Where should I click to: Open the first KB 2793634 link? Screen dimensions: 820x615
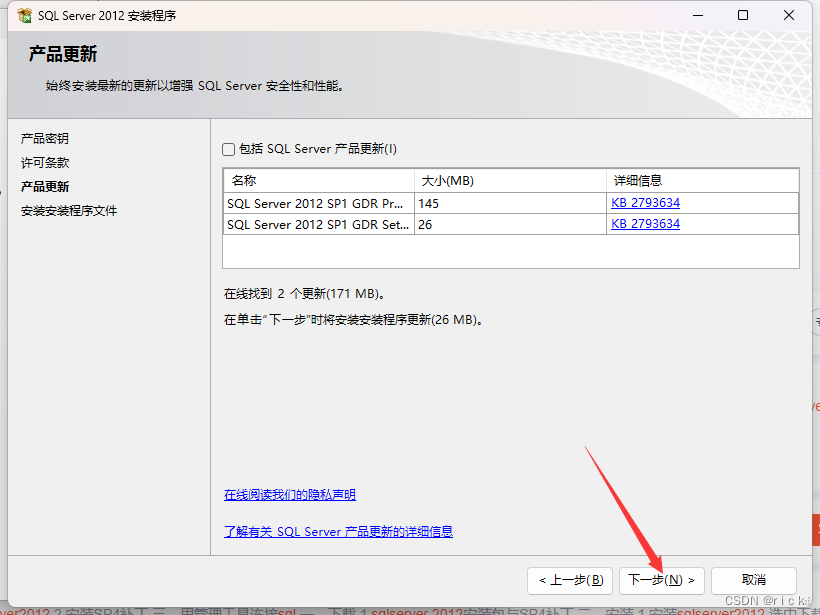point(645,202)
